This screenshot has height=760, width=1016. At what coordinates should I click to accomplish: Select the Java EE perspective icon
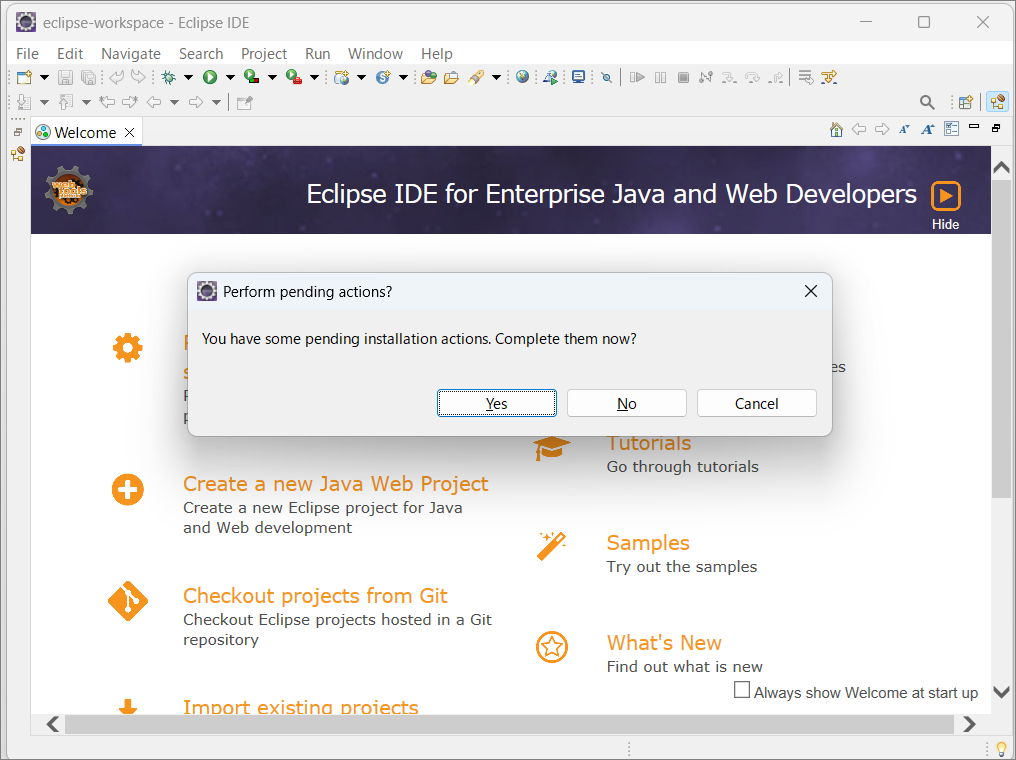(x=998, y=102)
